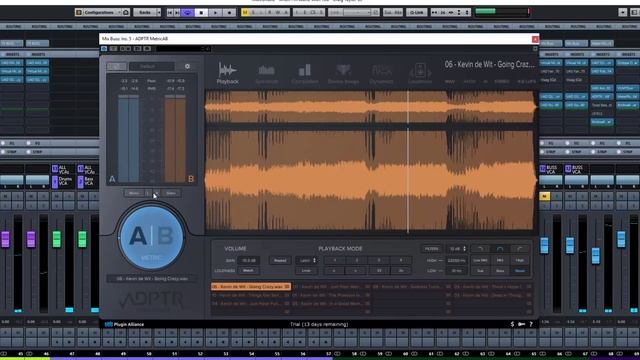Unmute the yellow M channel in the mixer
Screen dimensions: 640x360
pos(544,196)
